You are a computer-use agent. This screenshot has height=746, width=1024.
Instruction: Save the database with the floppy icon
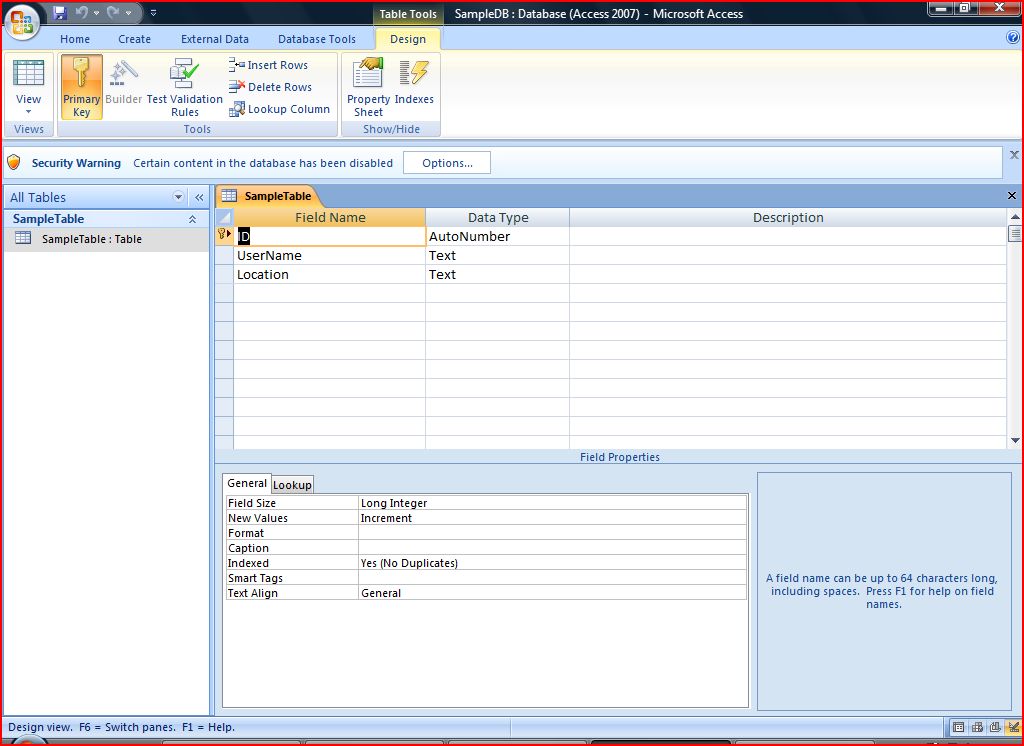pos(60,12)
